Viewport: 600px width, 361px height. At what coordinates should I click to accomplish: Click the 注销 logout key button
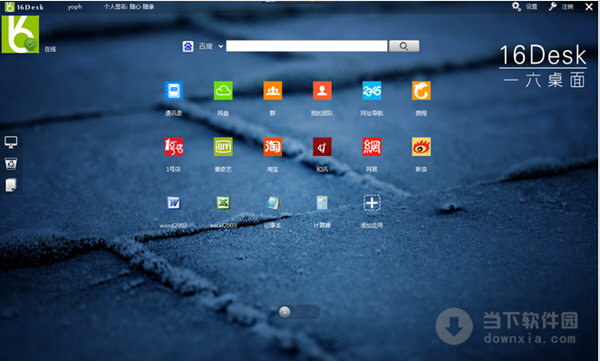[561, 7]
